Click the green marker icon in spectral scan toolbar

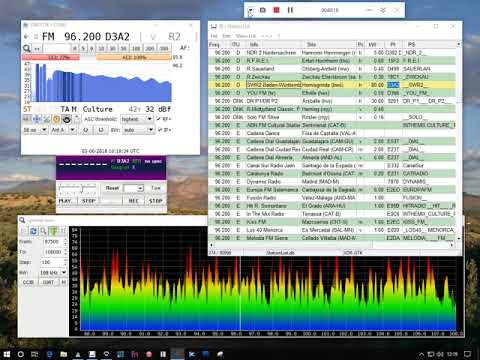(53, 231)
